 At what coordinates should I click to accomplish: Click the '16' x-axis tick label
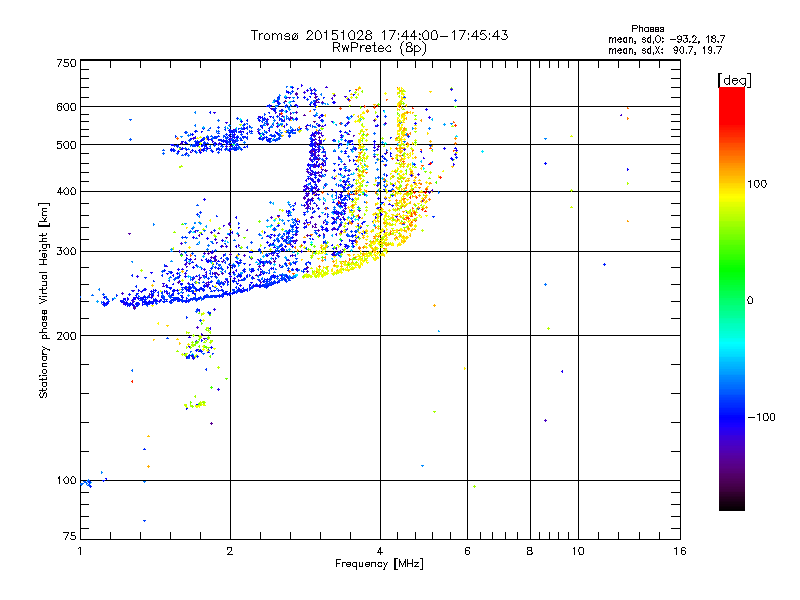(x=680, y=551)
